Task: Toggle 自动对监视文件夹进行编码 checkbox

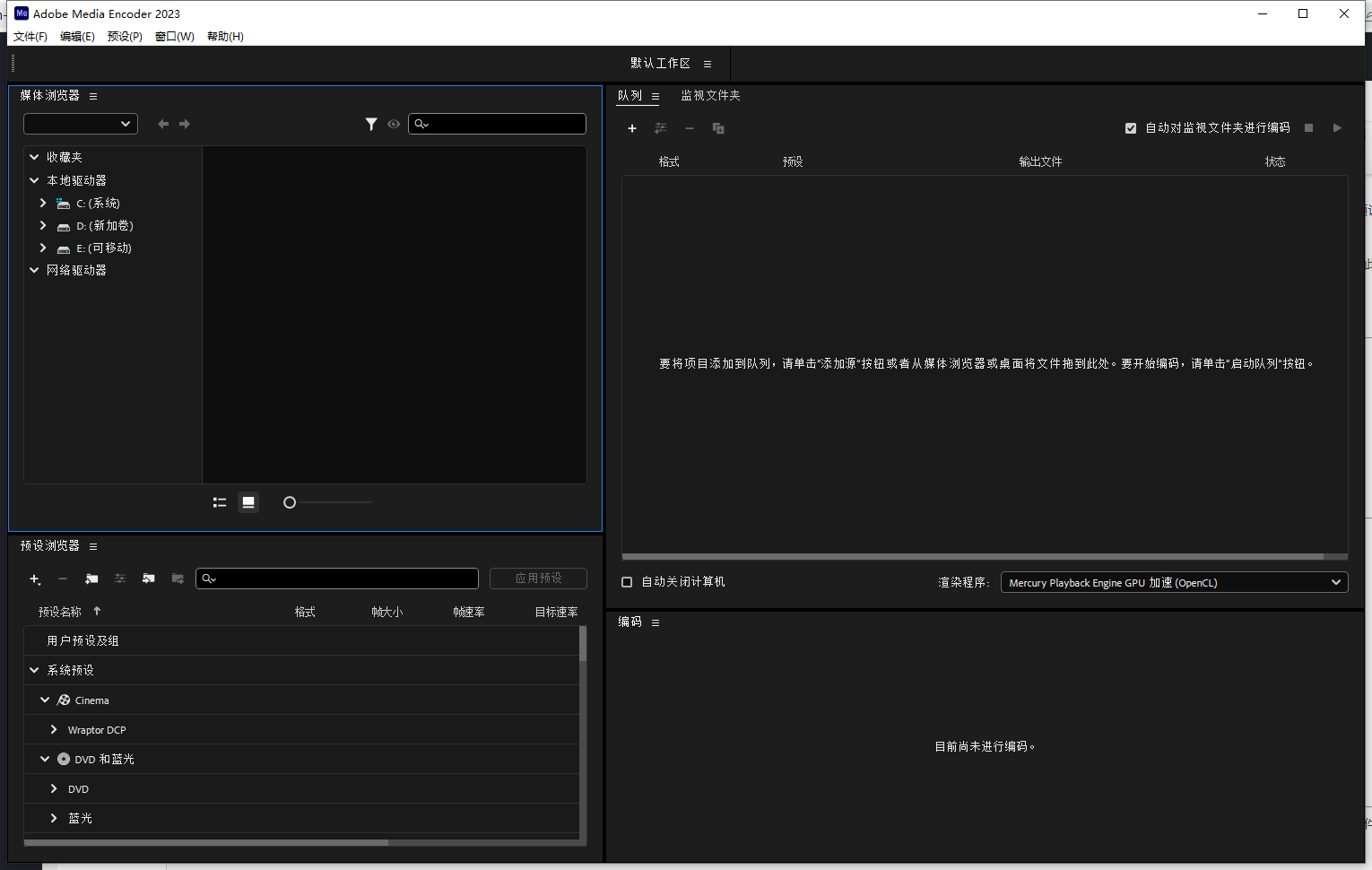Action: (x=1131, y=128)
